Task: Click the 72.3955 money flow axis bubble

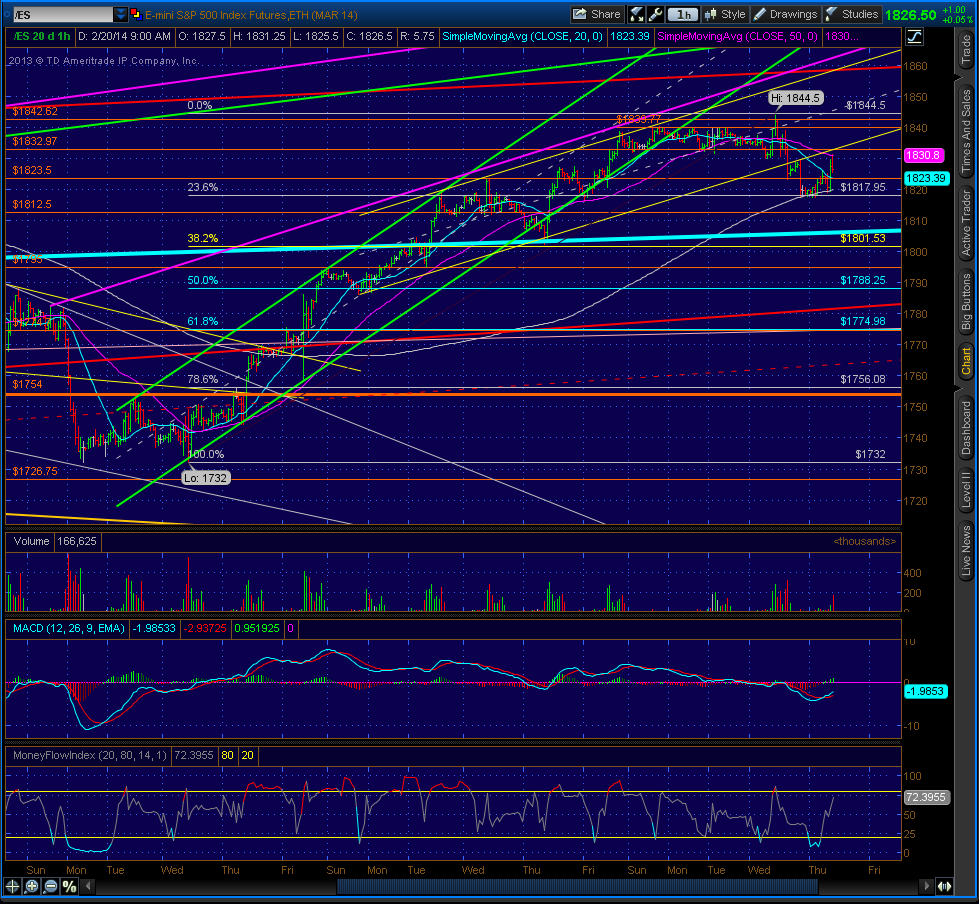Action: (926, 797)
